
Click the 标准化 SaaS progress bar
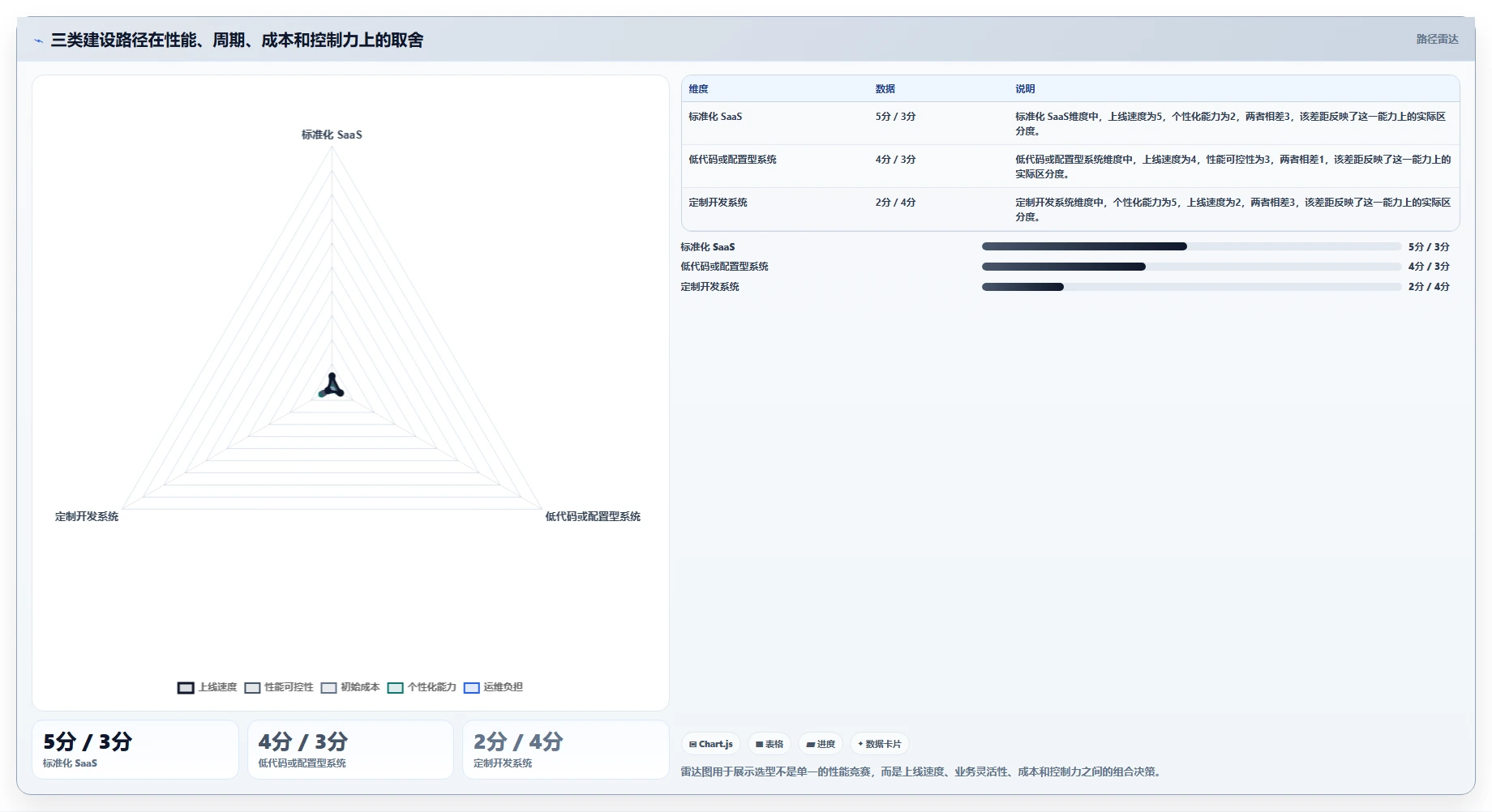[1191, 246]
